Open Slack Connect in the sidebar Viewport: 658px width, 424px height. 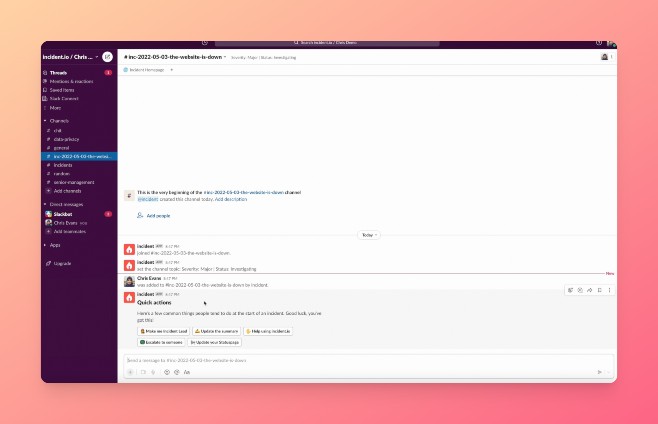click(x=64, y=99)
